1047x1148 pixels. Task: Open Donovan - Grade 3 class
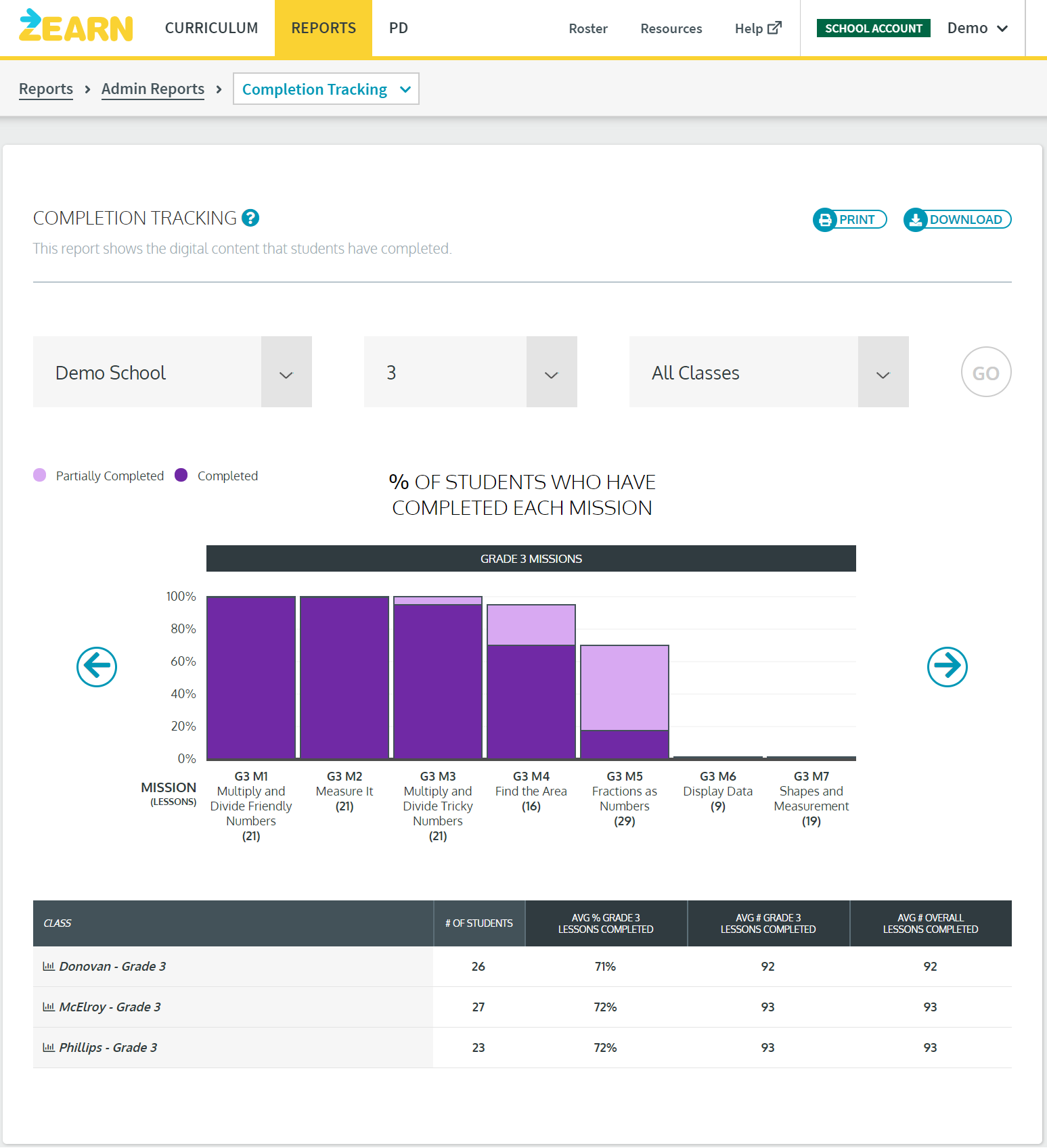(x=112, y=966)
